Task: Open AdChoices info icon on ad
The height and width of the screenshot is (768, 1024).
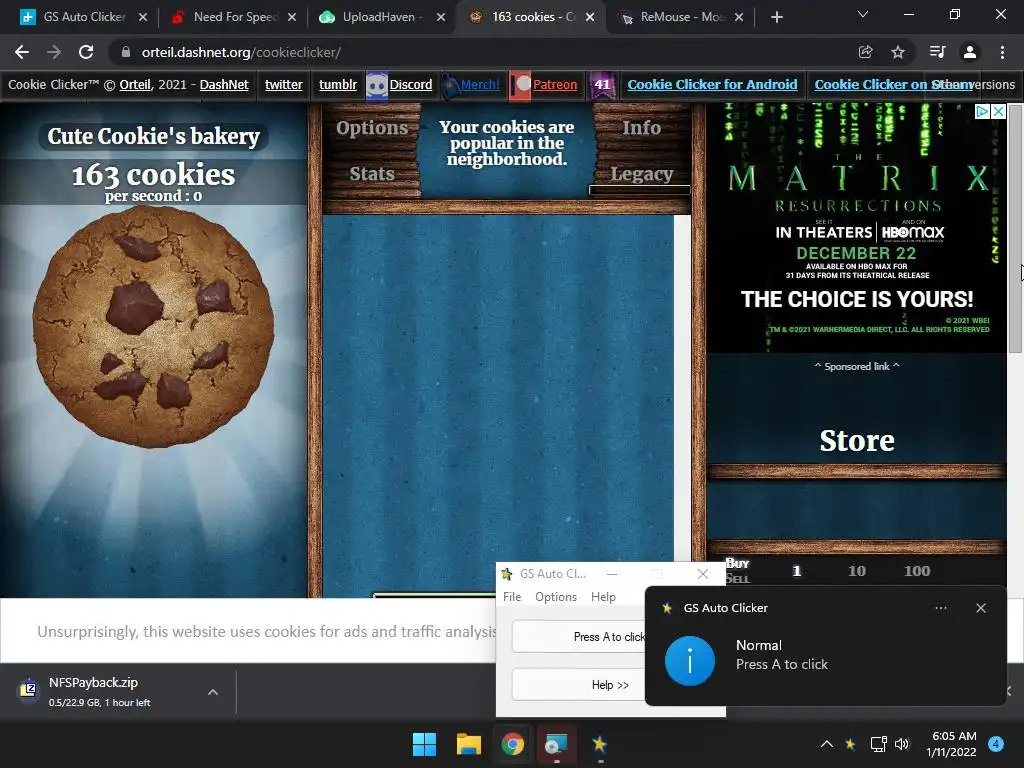Action: tap(982, 112)
